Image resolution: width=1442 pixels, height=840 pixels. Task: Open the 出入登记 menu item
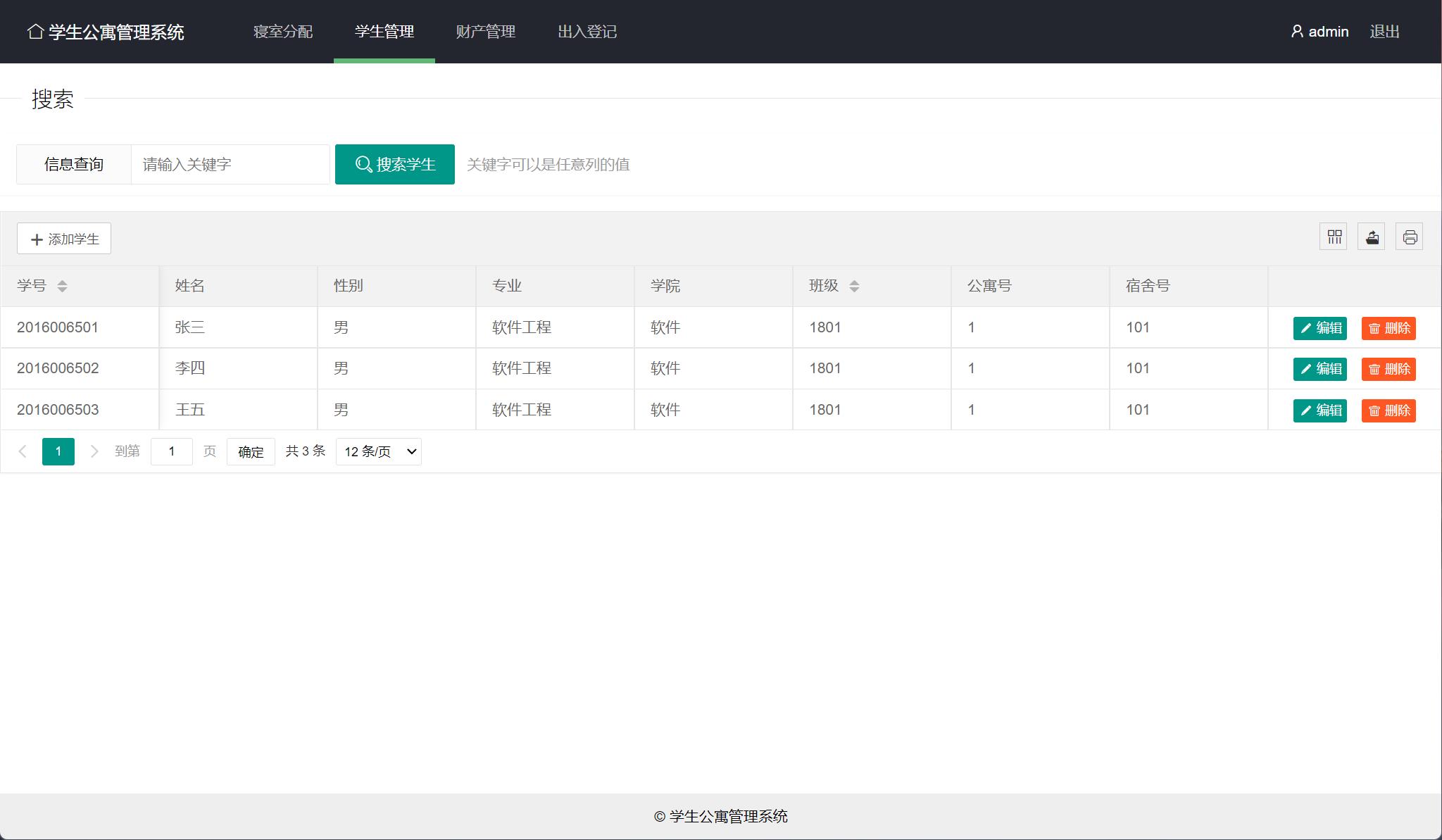[587, 32]
